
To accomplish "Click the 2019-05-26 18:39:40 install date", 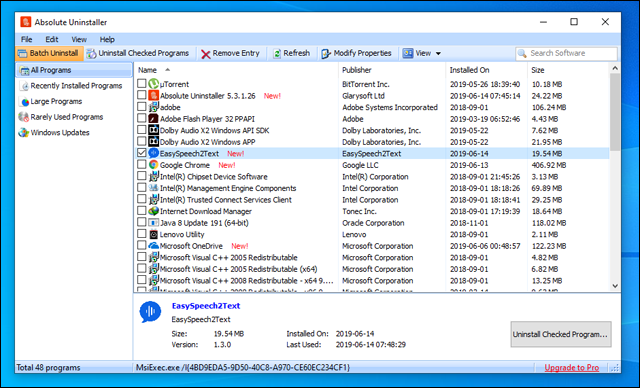I will [485, 84].
